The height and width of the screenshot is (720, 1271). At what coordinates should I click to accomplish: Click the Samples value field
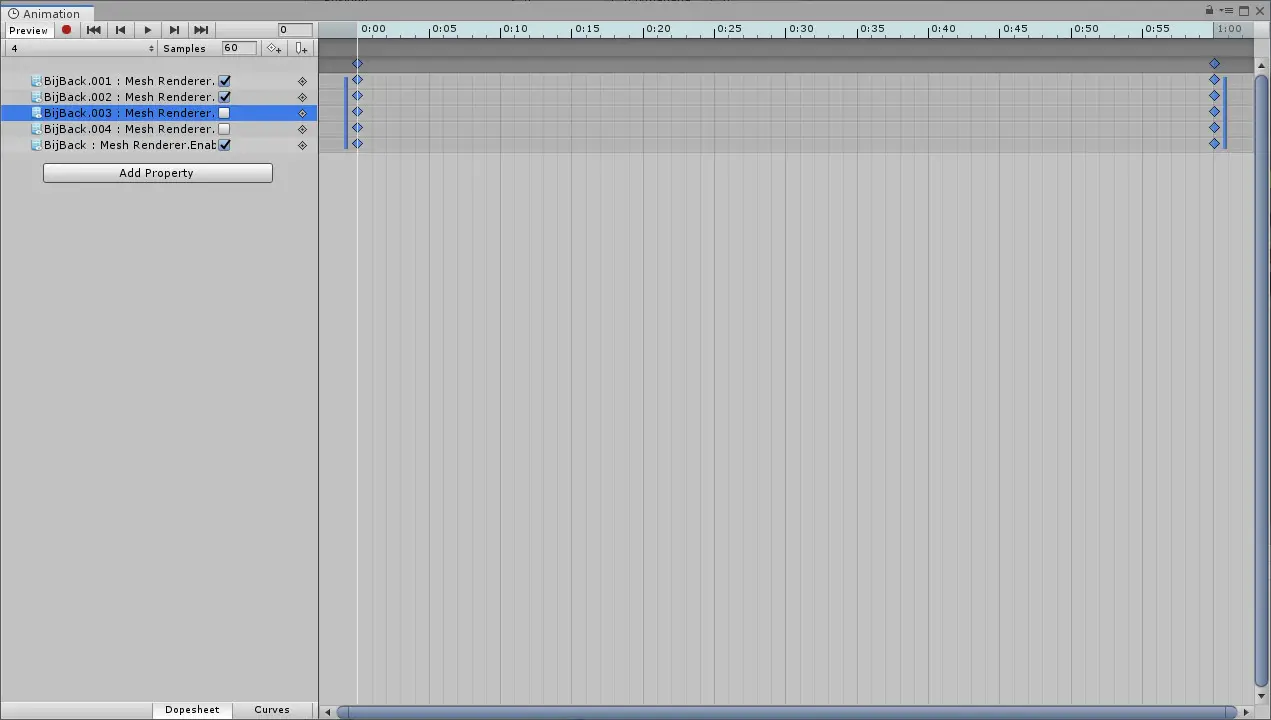(x=238, y=48)
